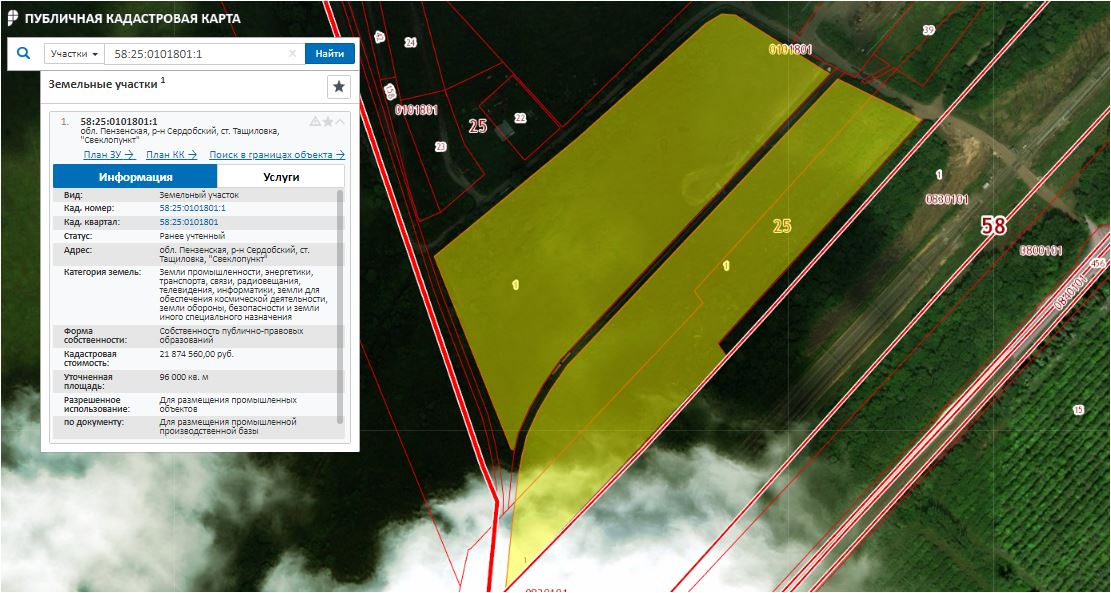Click the info panel vertical scrollbar
Image resolution: width=1111 pixels, height=593 pixels.
[340, 300]
